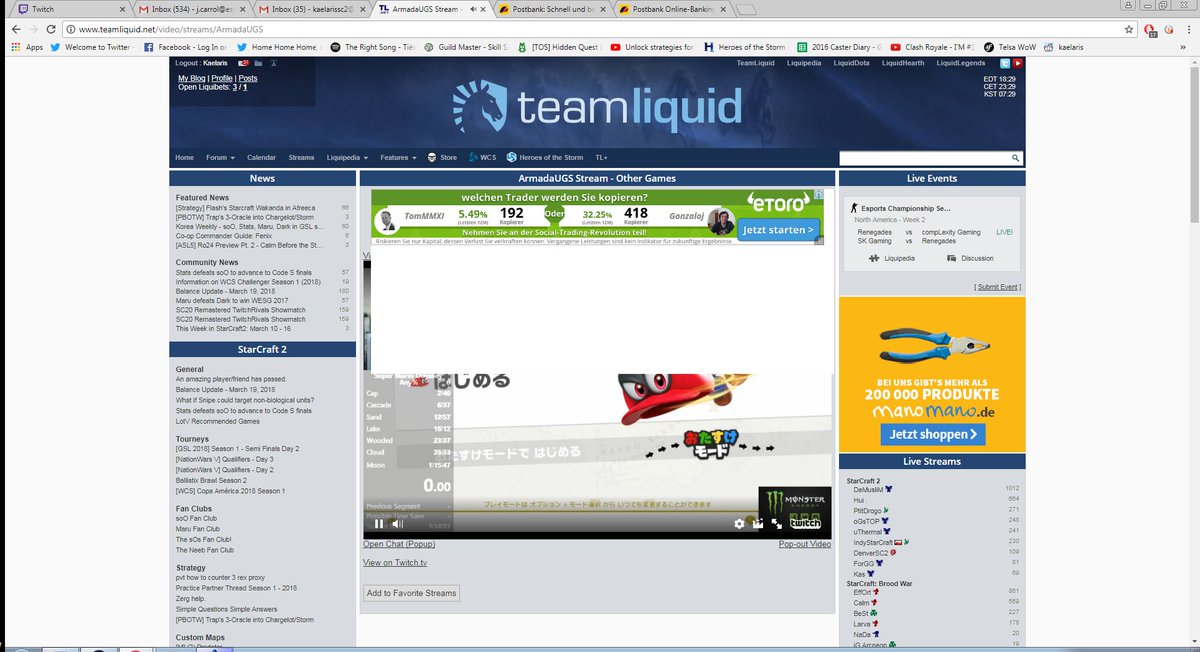
Task: Open LiquidHearth link in top header
Action: 903,63
